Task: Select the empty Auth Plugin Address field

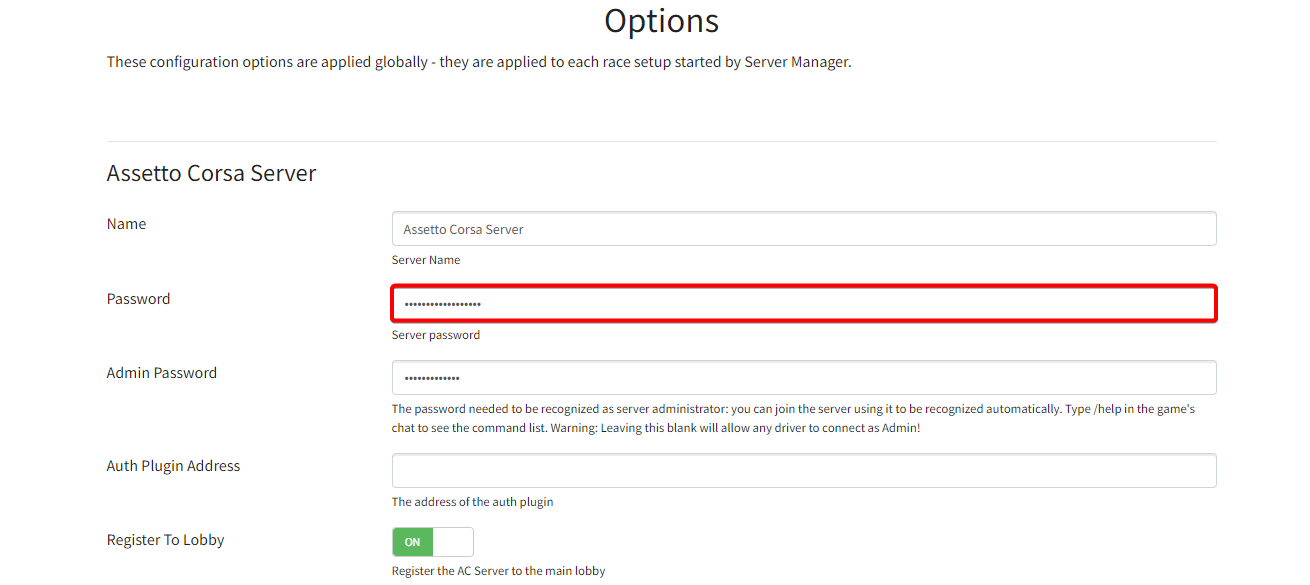Action: pos(803,471)
